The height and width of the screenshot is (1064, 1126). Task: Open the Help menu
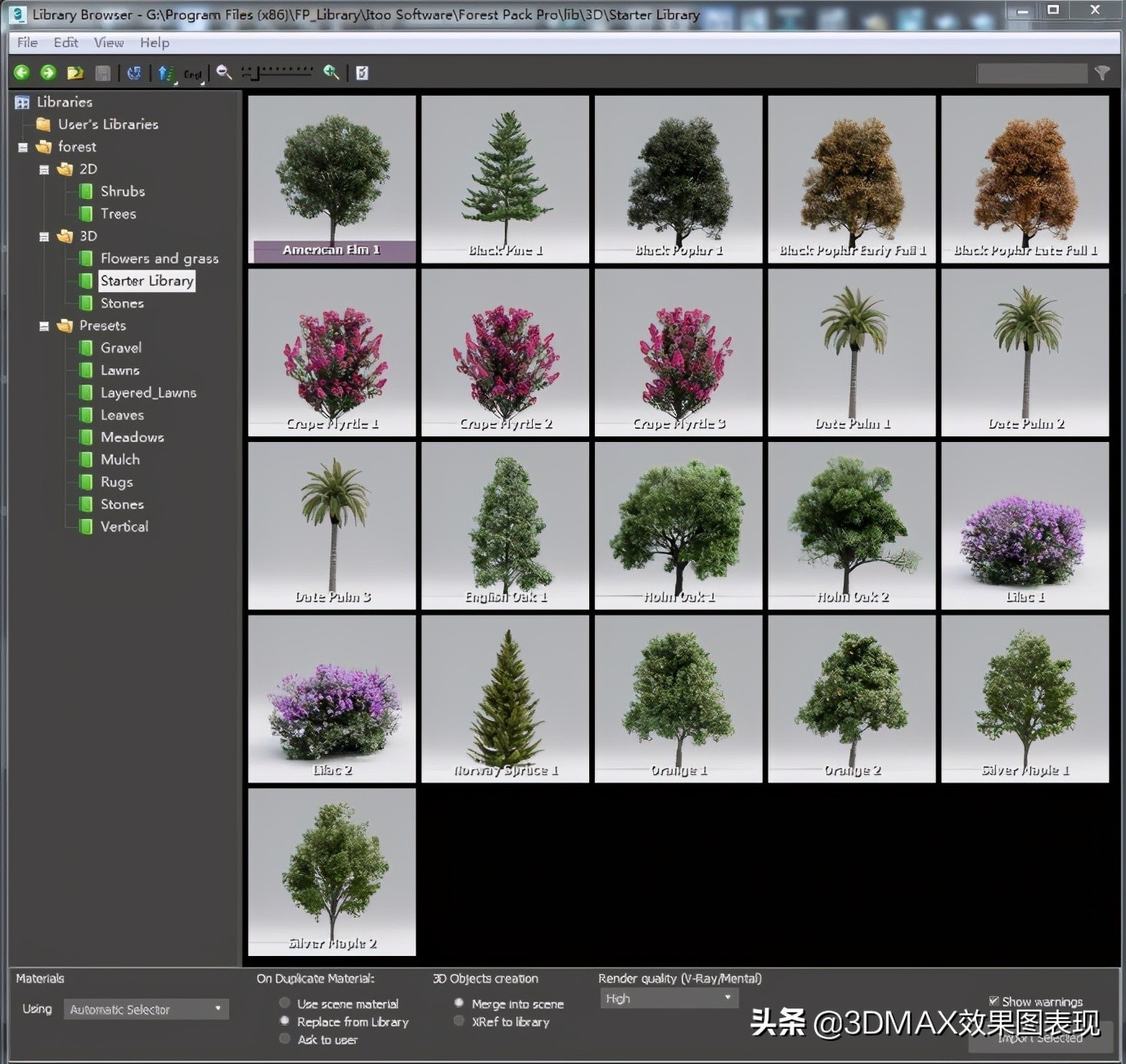pyautogui.click(x=154, y=43)
